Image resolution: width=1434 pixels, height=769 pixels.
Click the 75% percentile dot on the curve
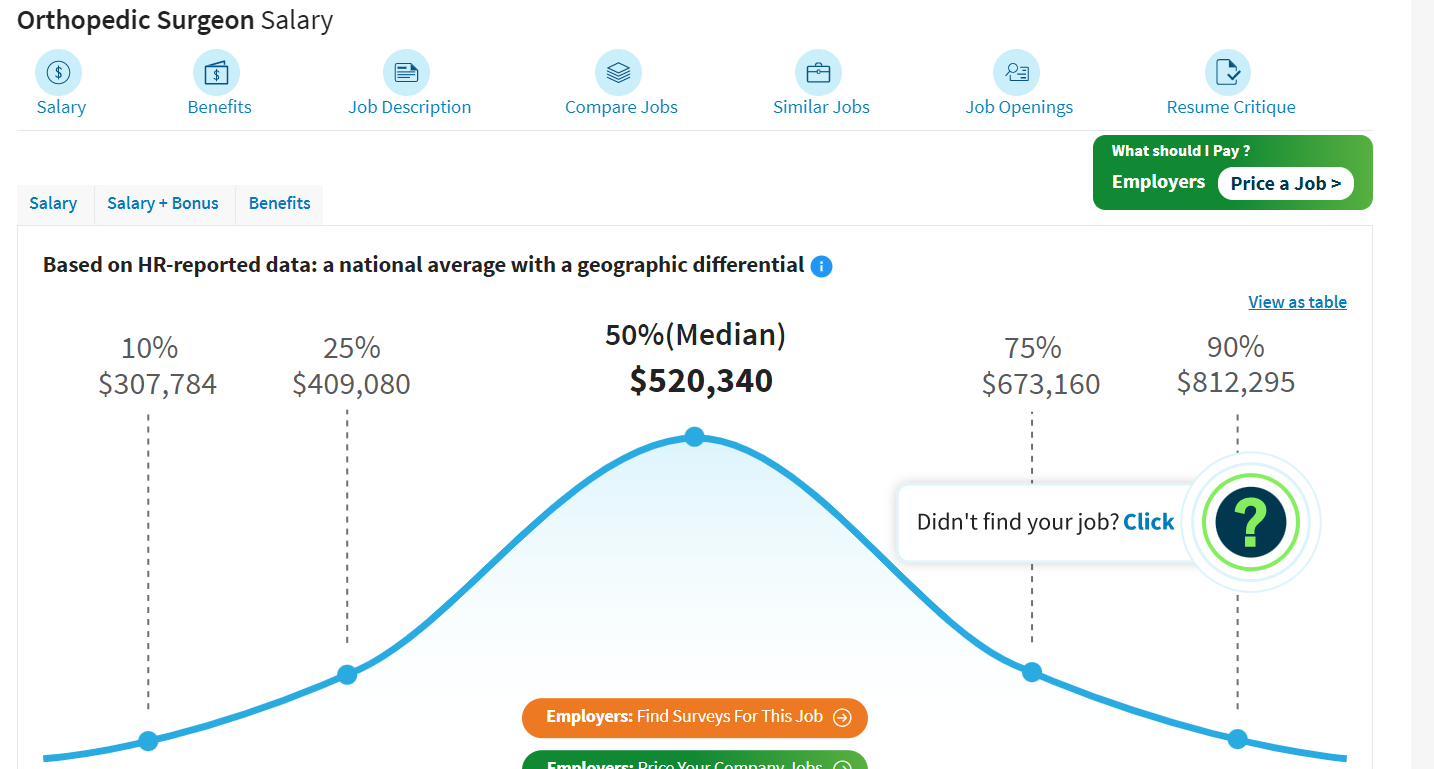pos(1032,672)
